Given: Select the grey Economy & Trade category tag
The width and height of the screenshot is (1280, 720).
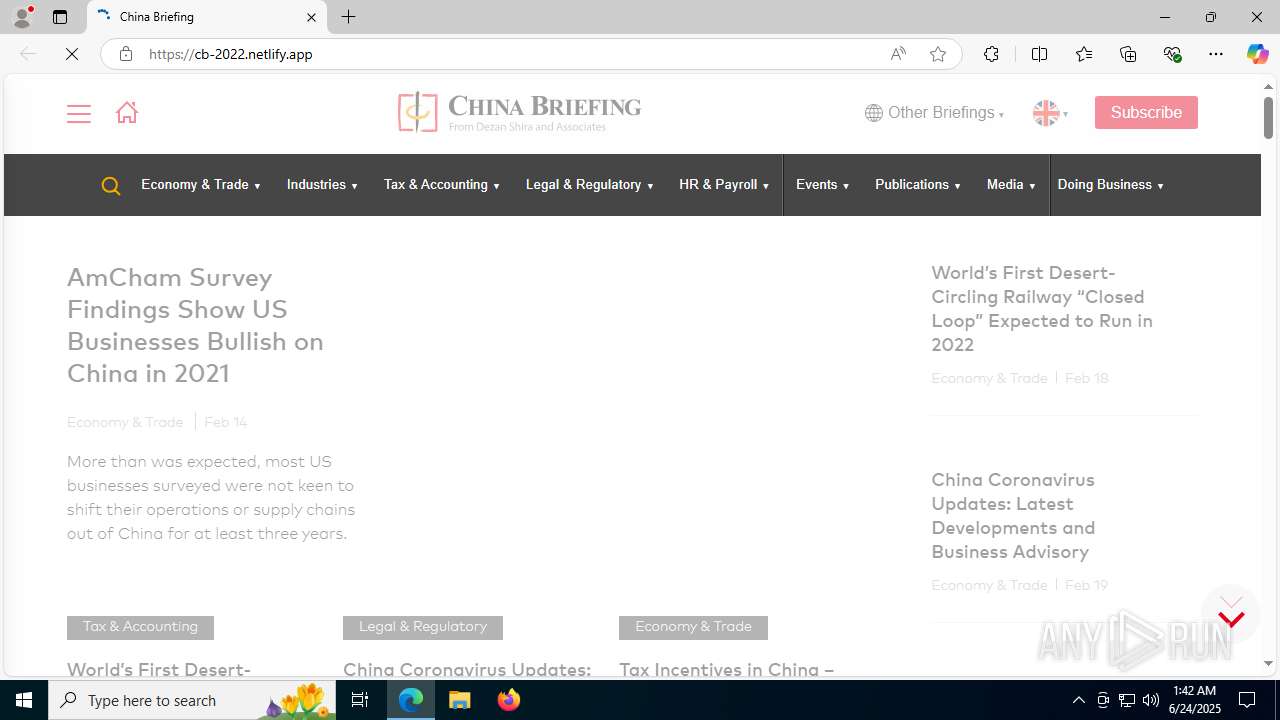Looking at the screenshot, I should point(693,627).
